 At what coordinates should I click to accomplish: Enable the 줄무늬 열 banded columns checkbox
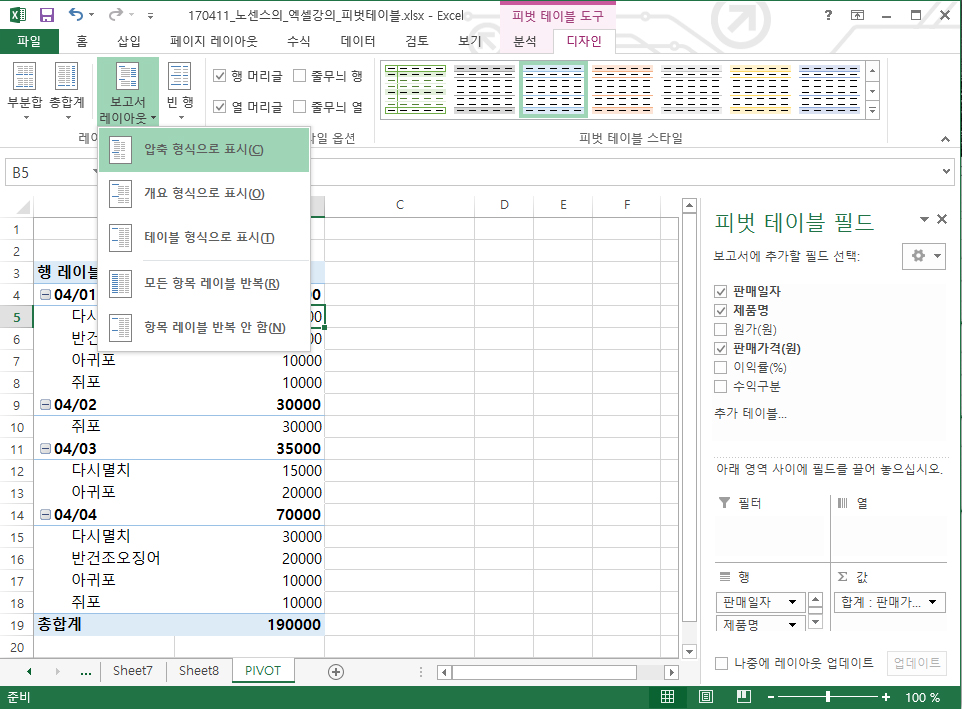pyautogui.click(x=299, y=106)
